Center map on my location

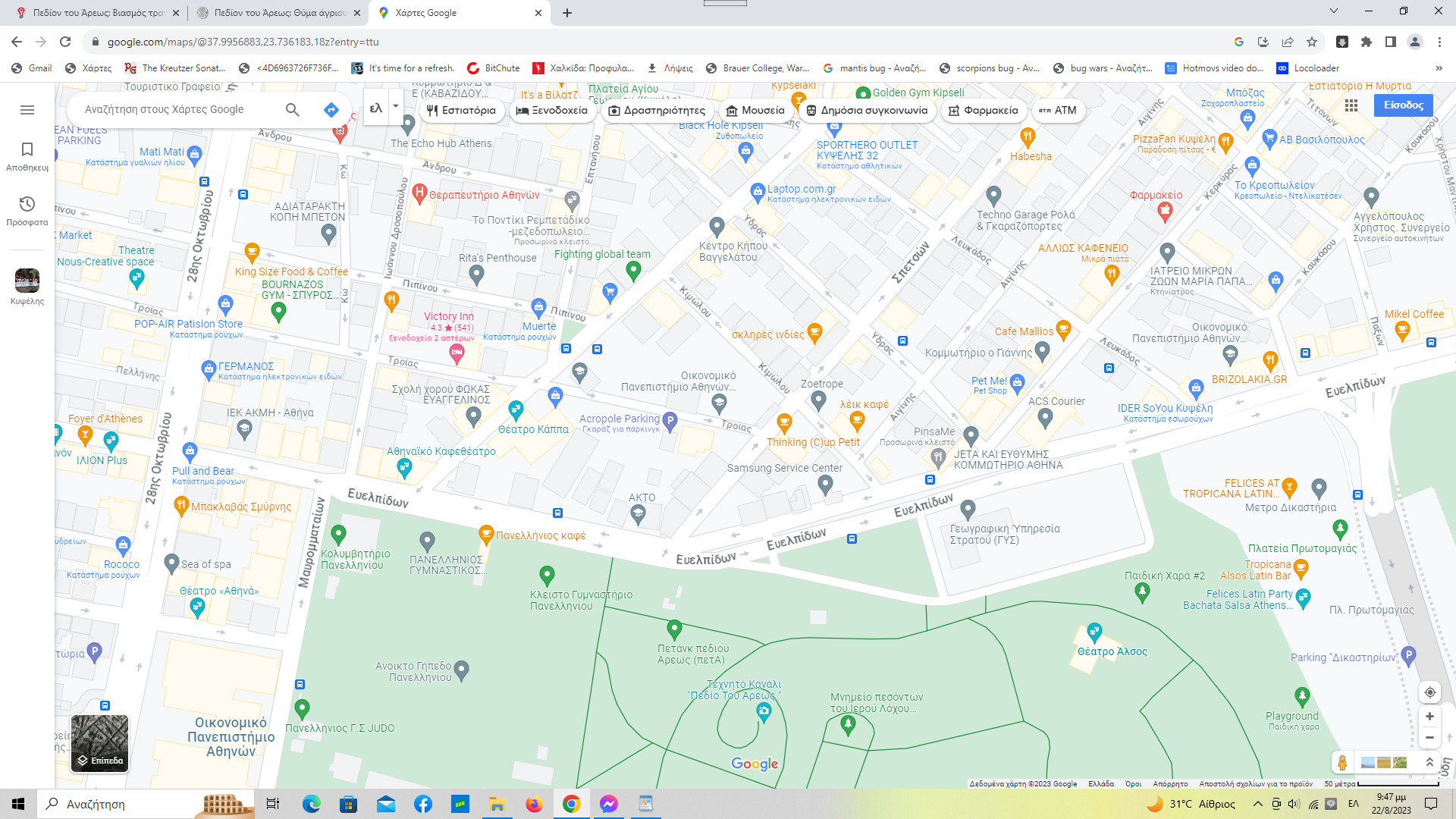point(1429,692)
